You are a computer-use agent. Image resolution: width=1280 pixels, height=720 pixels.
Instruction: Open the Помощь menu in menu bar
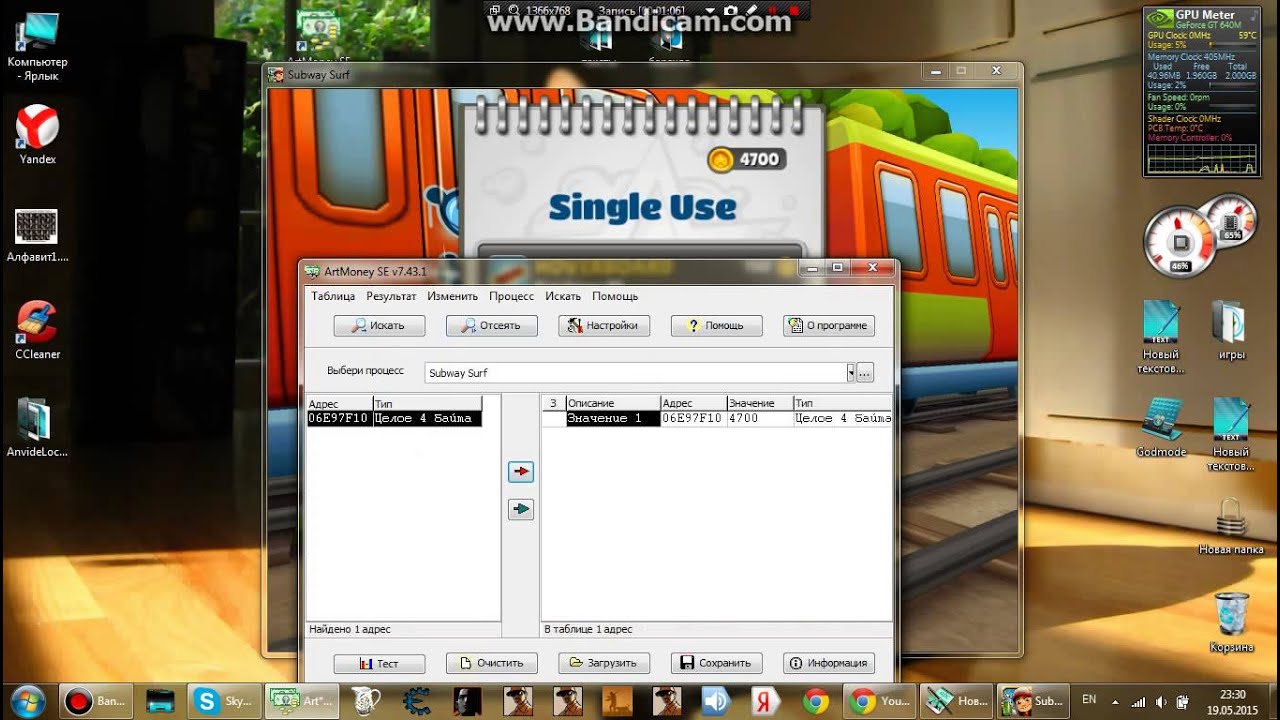[615, 296]
